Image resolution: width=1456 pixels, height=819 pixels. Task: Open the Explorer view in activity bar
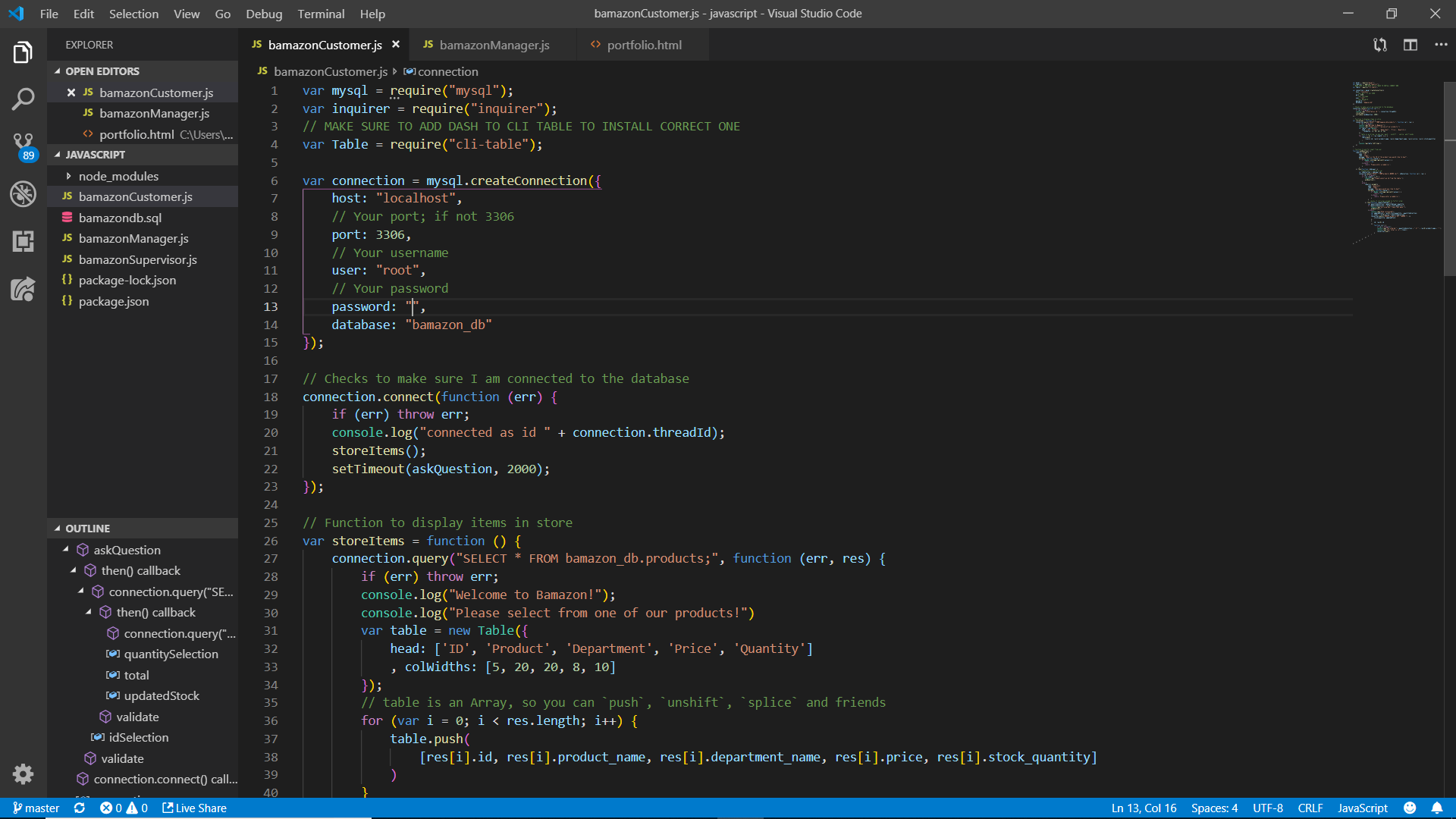(x=23, y=52)
